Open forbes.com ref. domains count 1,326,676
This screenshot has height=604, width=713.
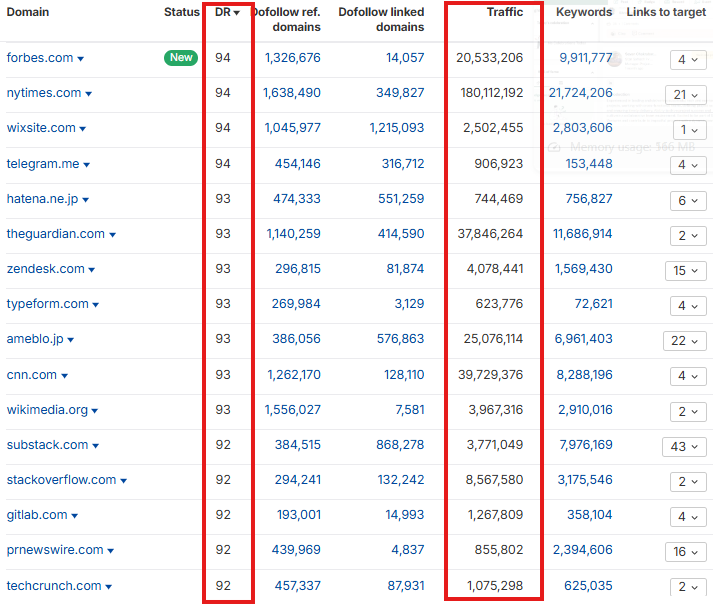(292, 58)
